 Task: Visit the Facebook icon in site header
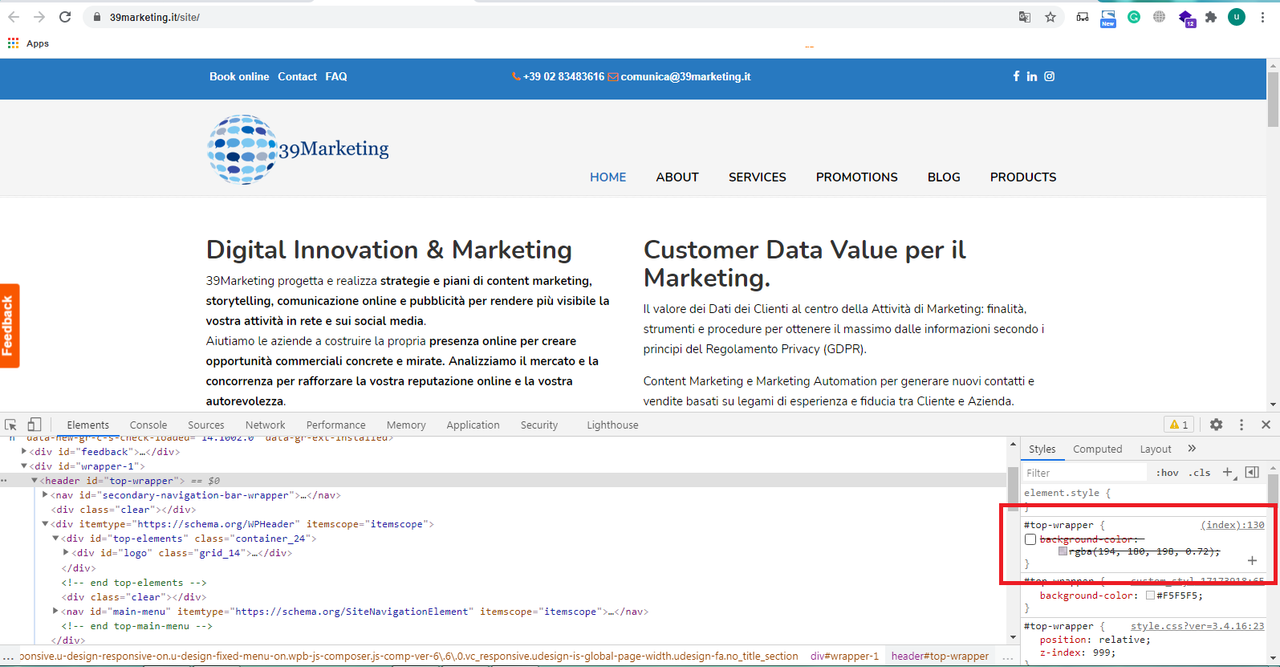tap(1016, 76)
